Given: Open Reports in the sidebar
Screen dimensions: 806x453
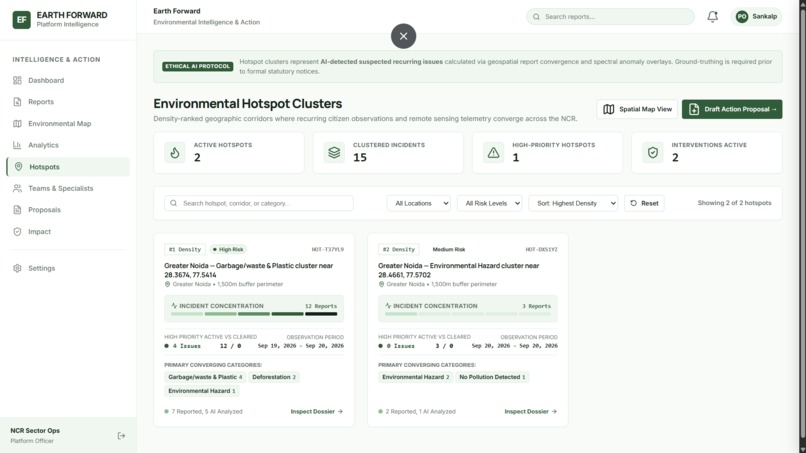Looking at the screenshot, I should 68,102.
